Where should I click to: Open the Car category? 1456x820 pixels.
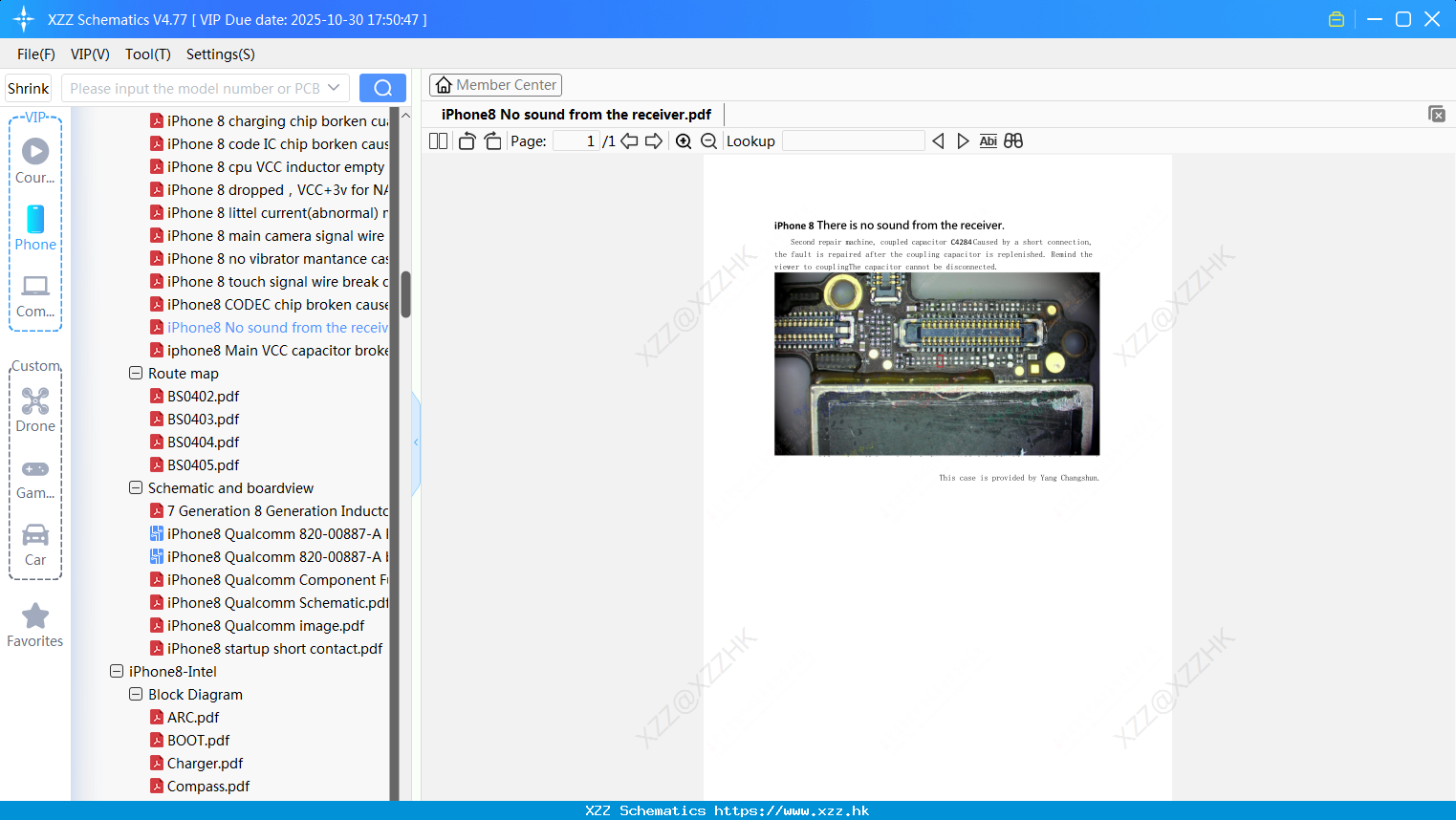point(35,545)
